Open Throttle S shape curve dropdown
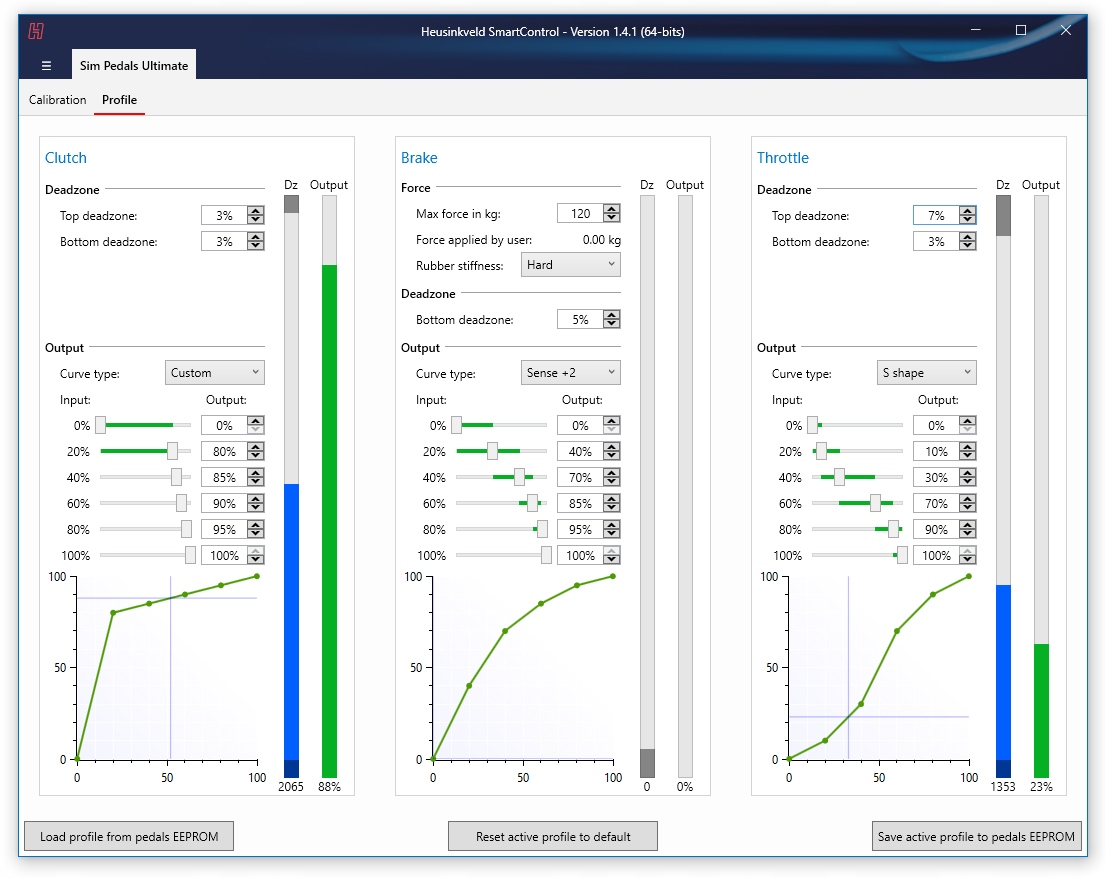 (926, 373)
